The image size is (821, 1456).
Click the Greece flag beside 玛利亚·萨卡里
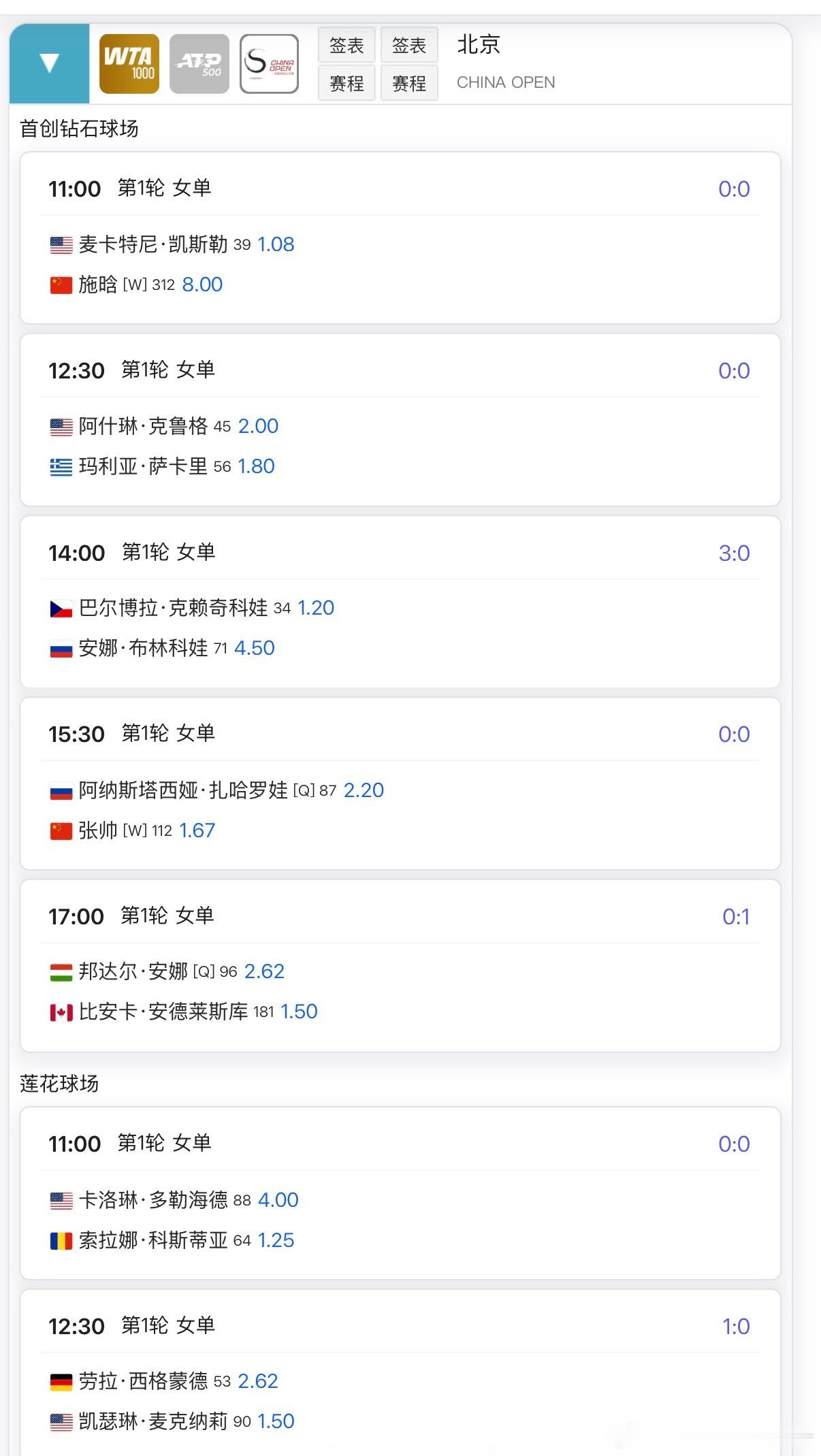tap(61, 467)
